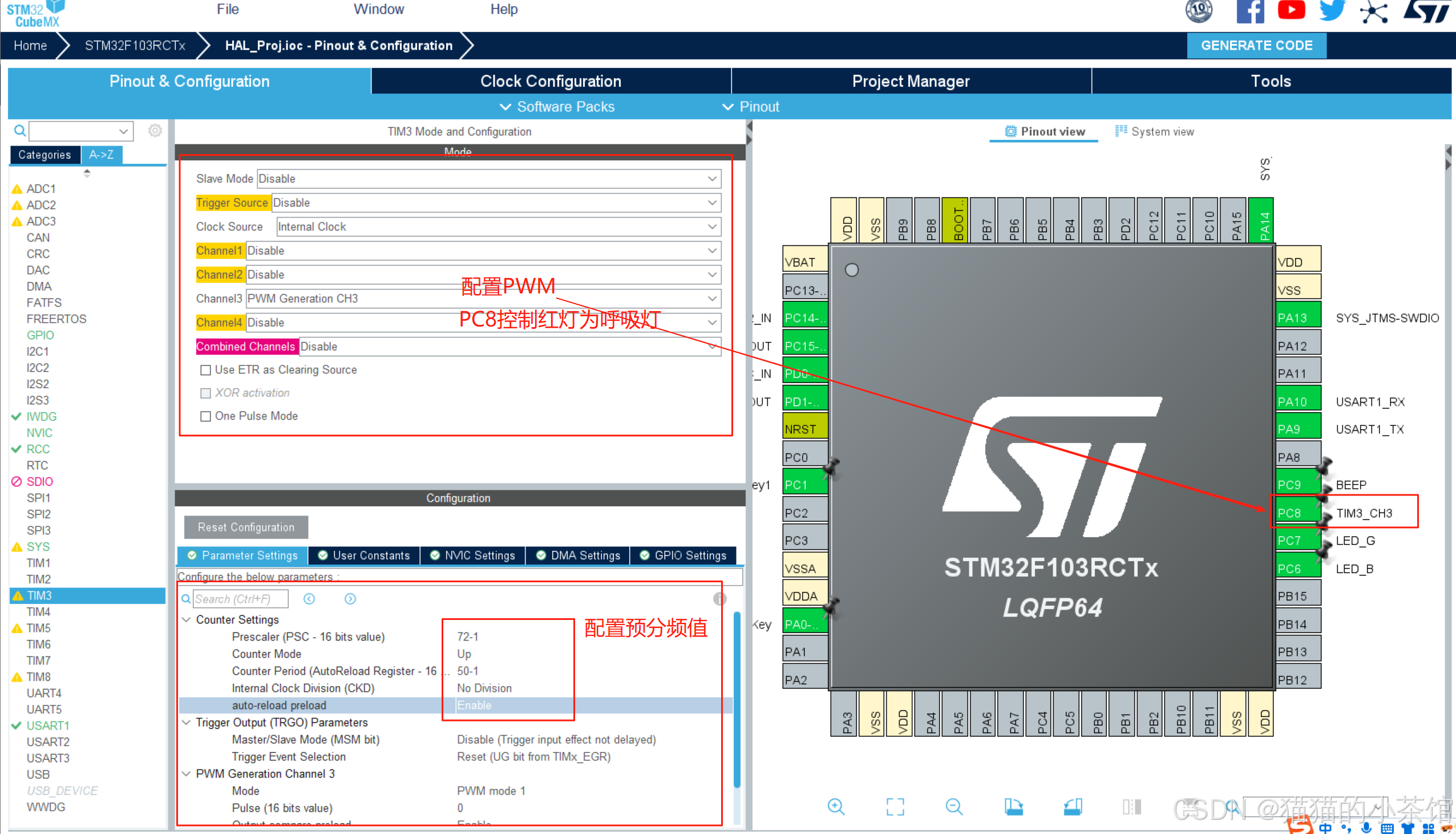Go to STM32F103RCTx breadcrumb
This screenshot has height=834, width=1456.
tap(135, 45)
